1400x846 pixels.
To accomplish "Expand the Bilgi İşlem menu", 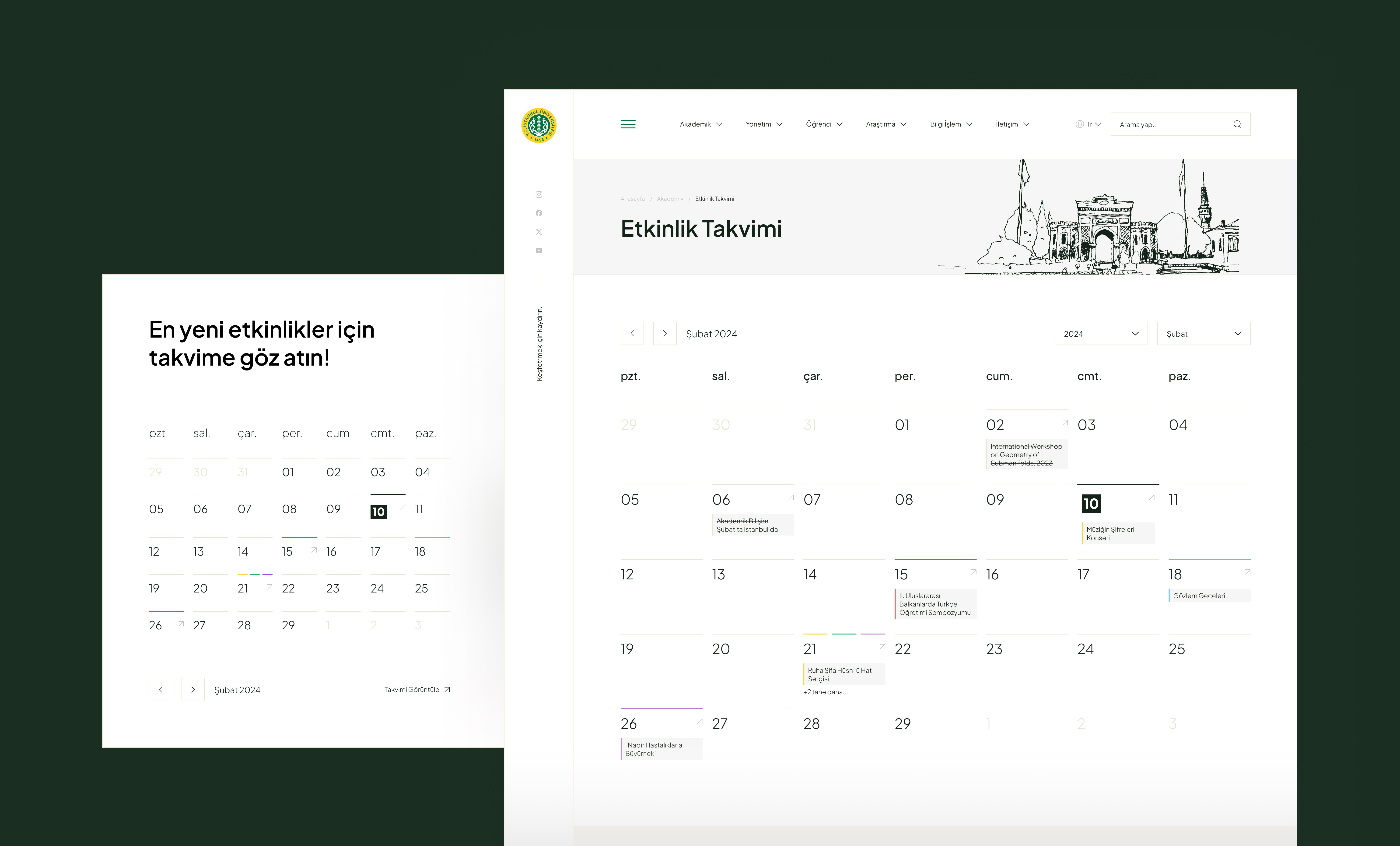I will [x=951, y=124].
